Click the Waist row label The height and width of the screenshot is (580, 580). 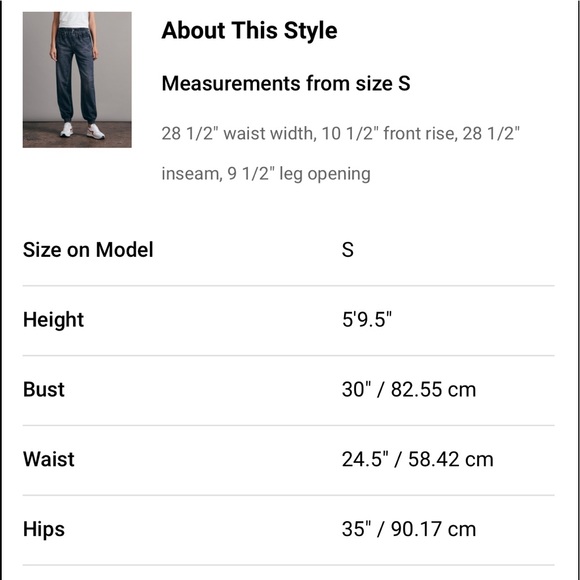(x=48, y=459)
